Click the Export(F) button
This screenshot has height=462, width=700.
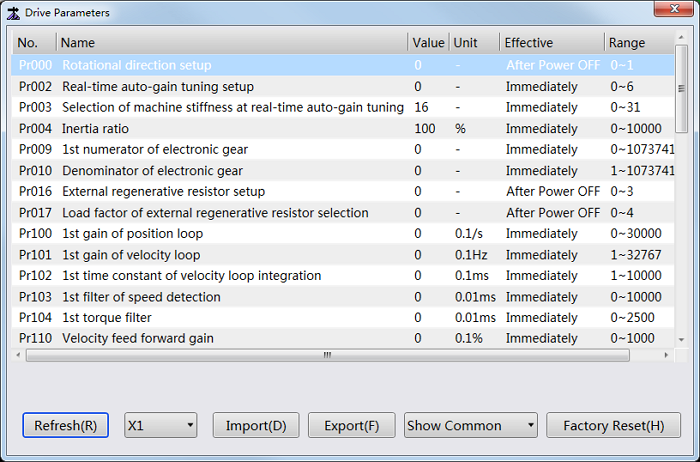(x=352, y=425)
